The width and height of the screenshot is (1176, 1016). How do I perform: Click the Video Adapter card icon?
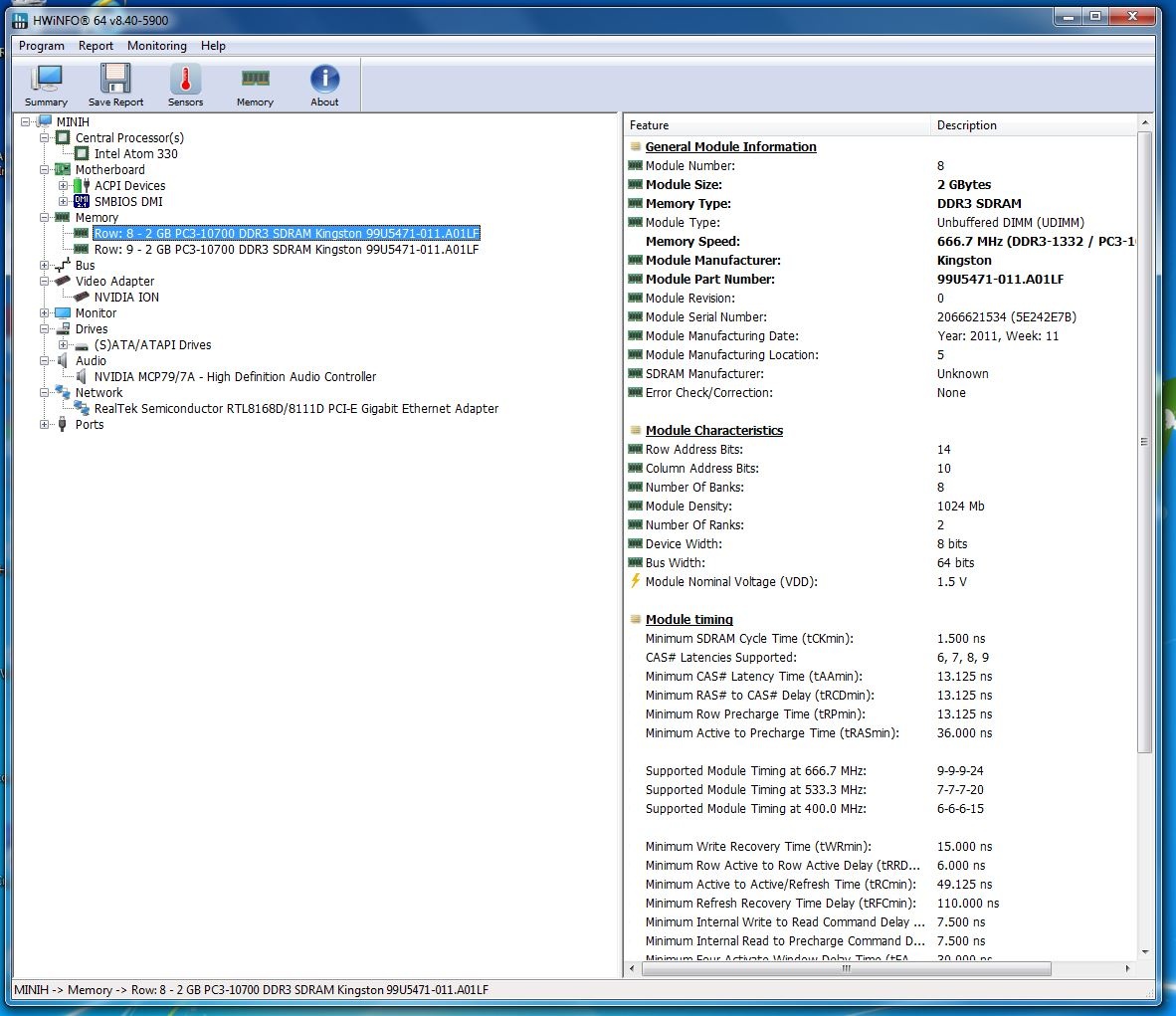pos(63,281)
